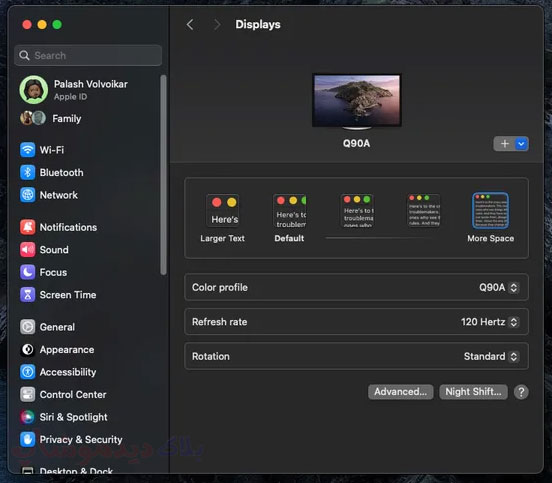Select Appearance label in sidebar
552x483 pixels.
pyautogui.click(x=67, y=350)
